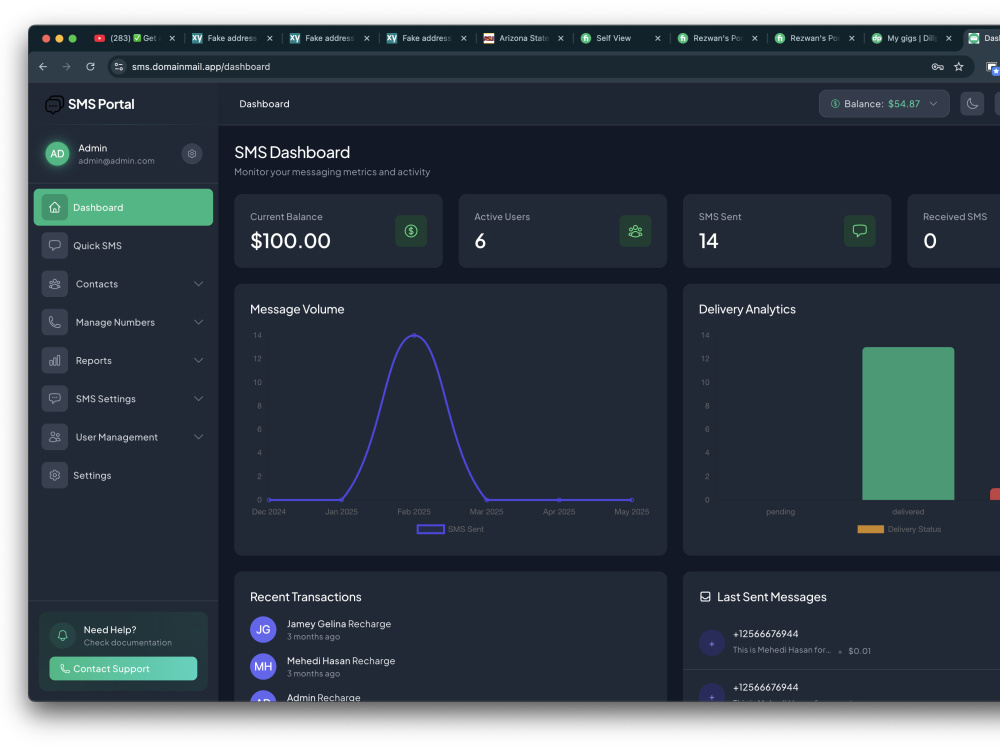The image size is (1000, 750).
Task: Bookmark the page with star icon
Action: pyautogui.click(x=959, y=66)
